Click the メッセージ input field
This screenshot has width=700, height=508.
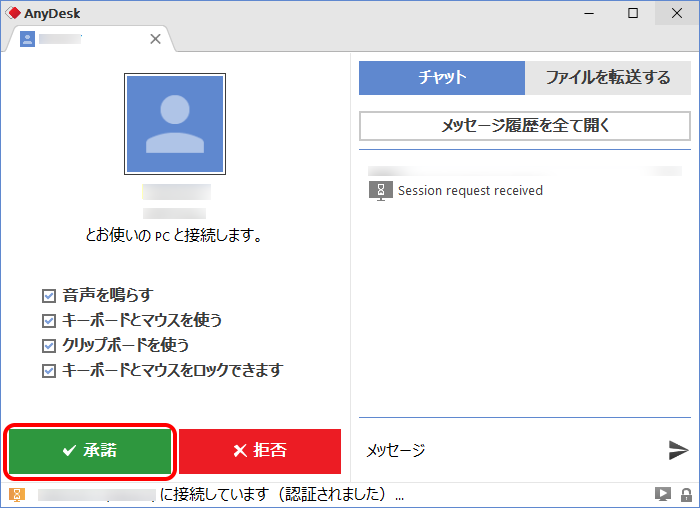511,450
